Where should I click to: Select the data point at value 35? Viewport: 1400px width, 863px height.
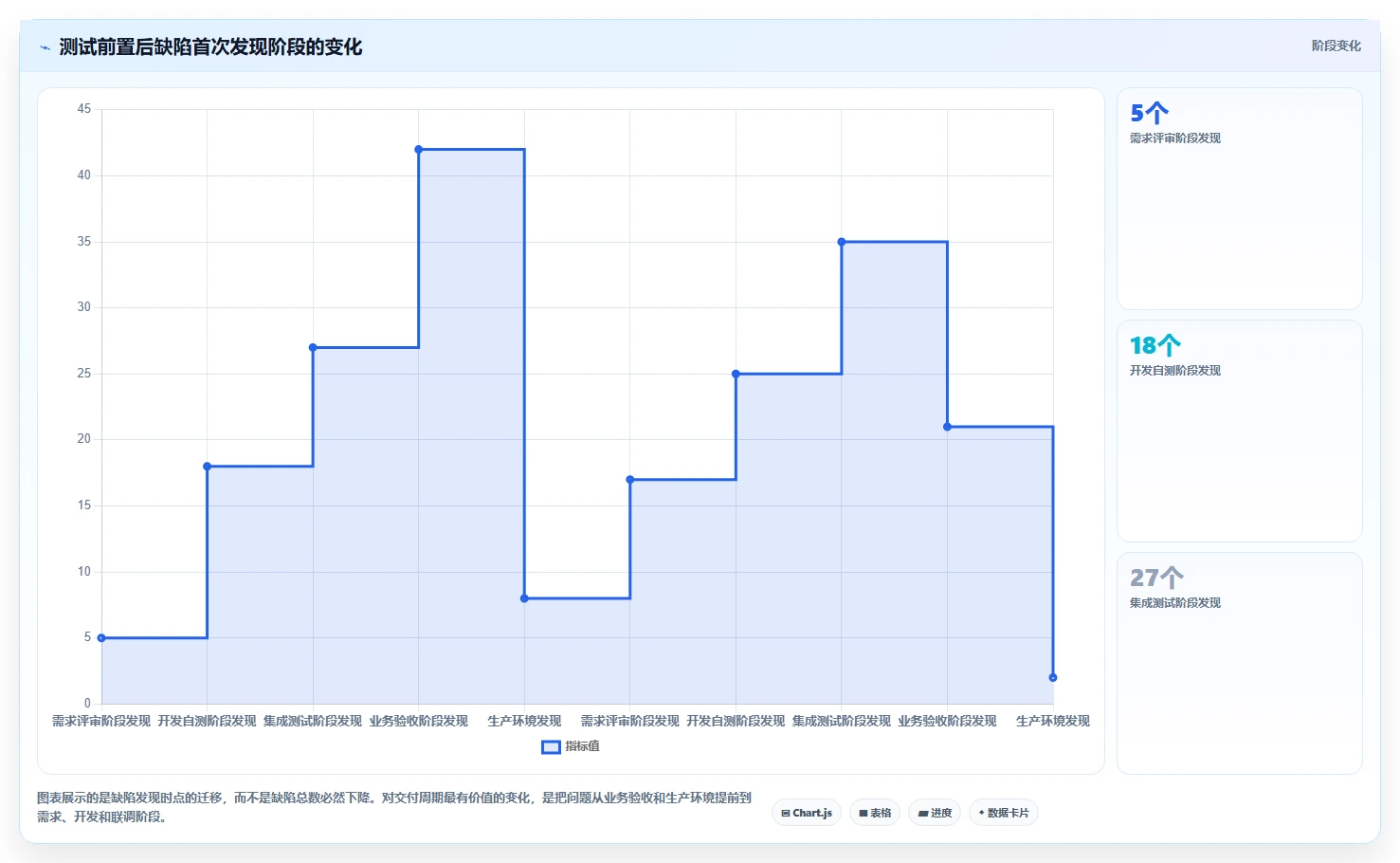pyautogui.click(x=842, y=242)
